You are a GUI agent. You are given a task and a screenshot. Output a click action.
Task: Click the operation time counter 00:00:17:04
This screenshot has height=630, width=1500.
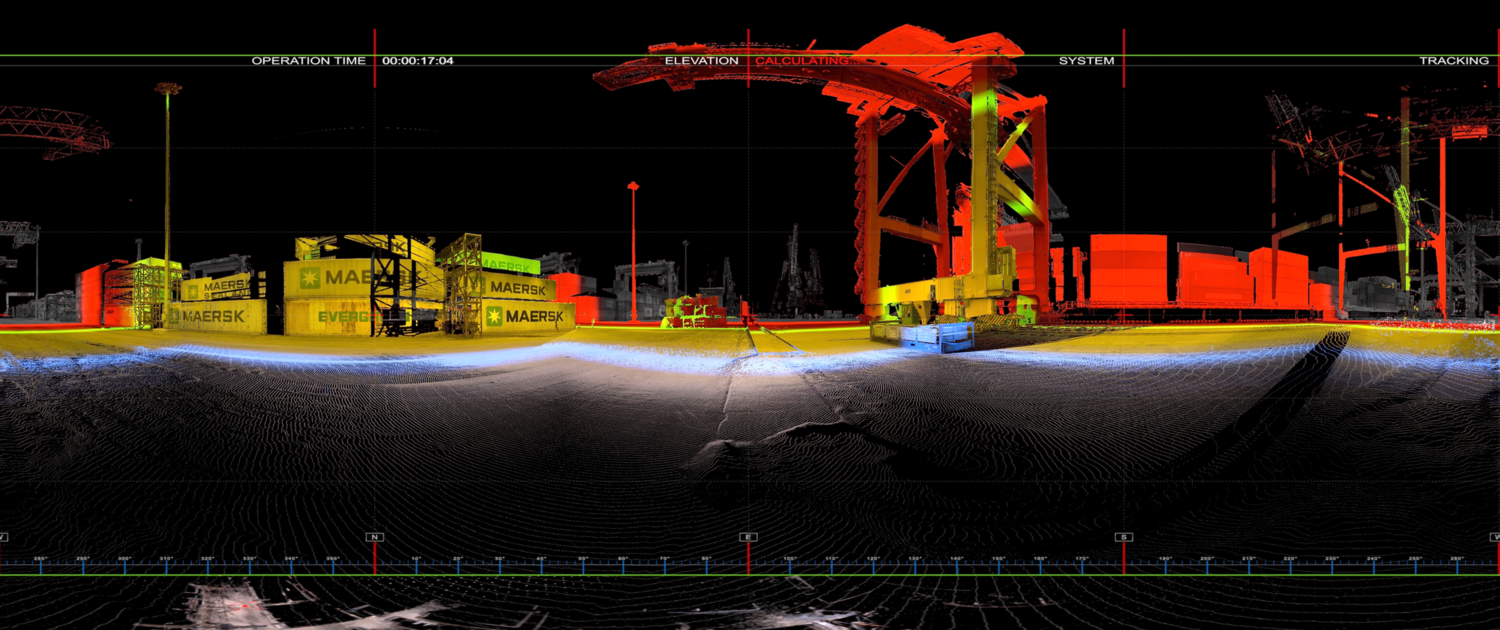[x=417, y=60]
